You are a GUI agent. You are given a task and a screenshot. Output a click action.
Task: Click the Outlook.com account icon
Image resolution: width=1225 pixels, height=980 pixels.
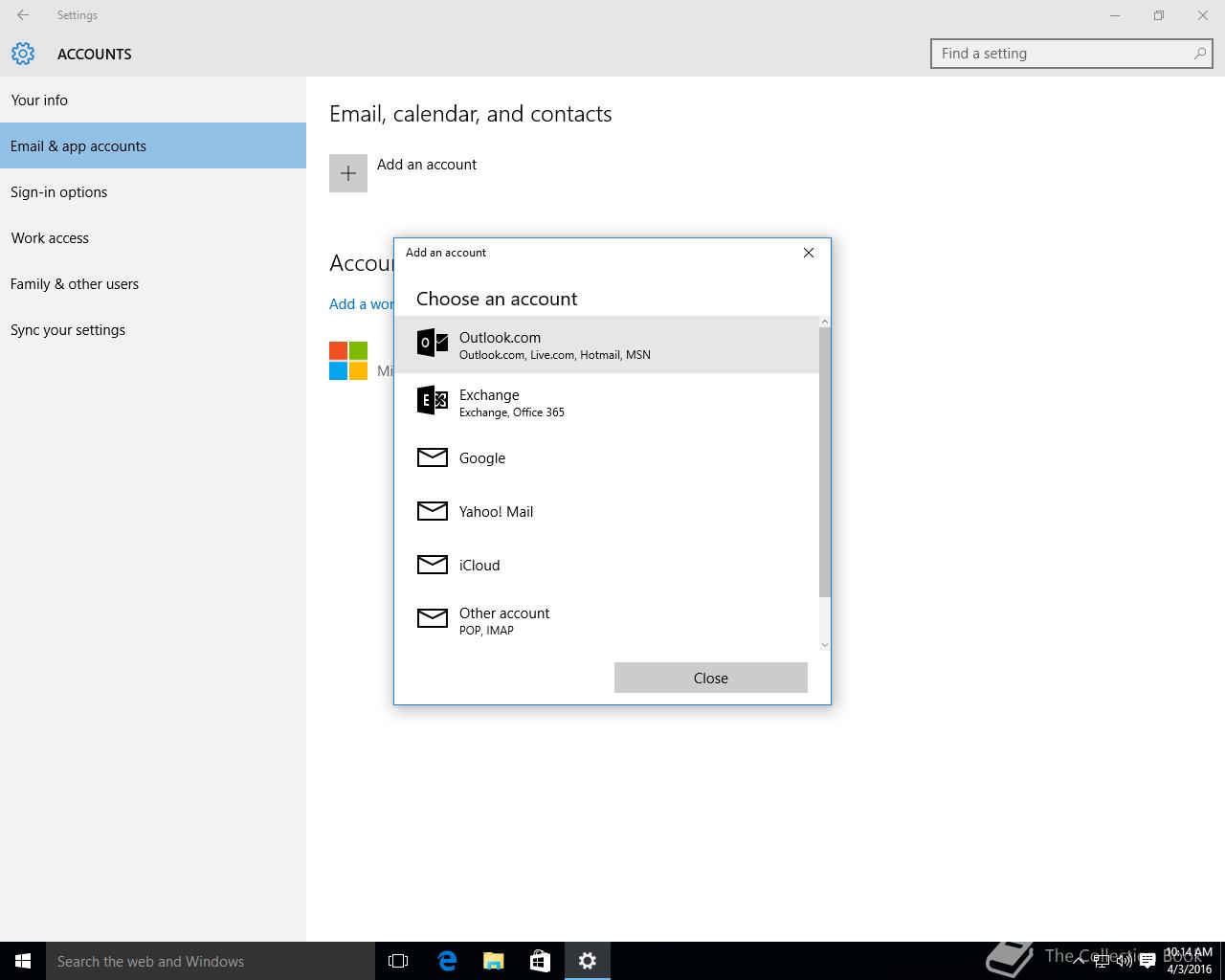[x=433, y=343]
